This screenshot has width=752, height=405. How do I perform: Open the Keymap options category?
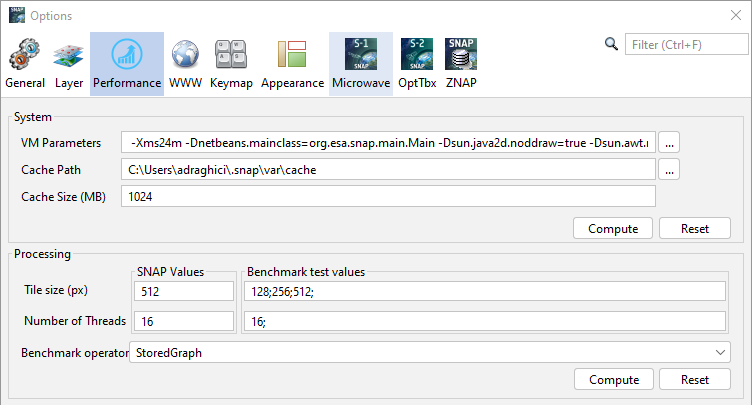231,64
